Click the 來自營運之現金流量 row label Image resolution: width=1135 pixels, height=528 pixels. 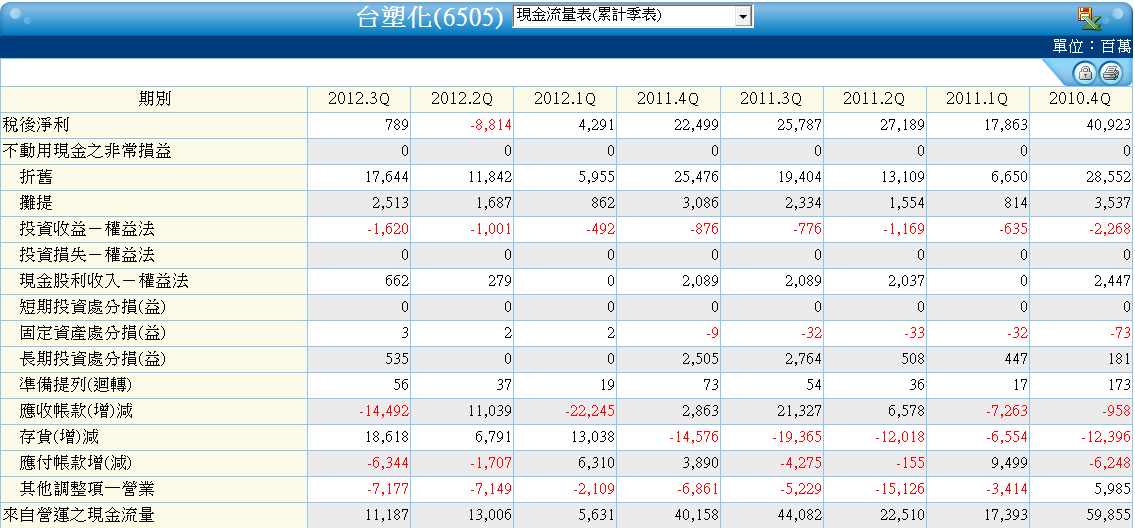(x=79, y=516)
